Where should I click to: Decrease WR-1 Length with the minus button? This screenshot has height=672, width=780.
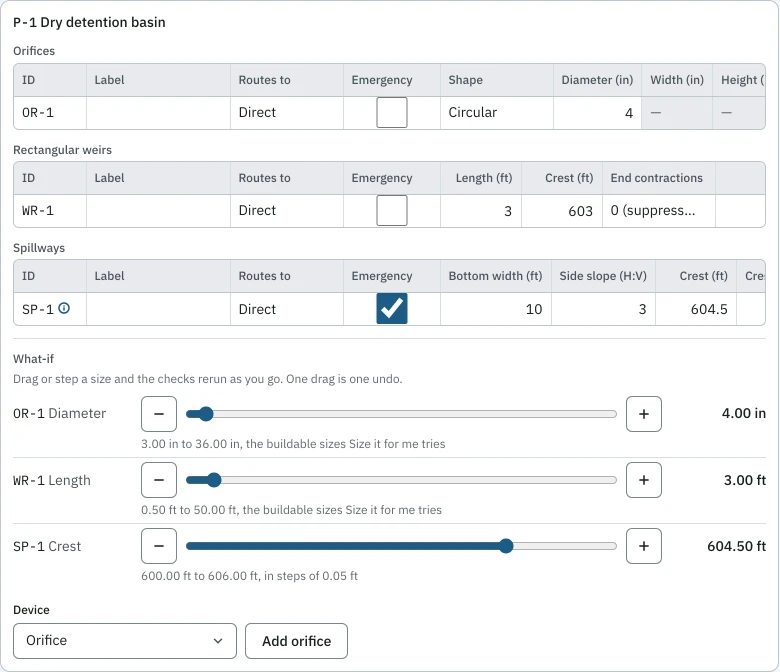[159, 480]
